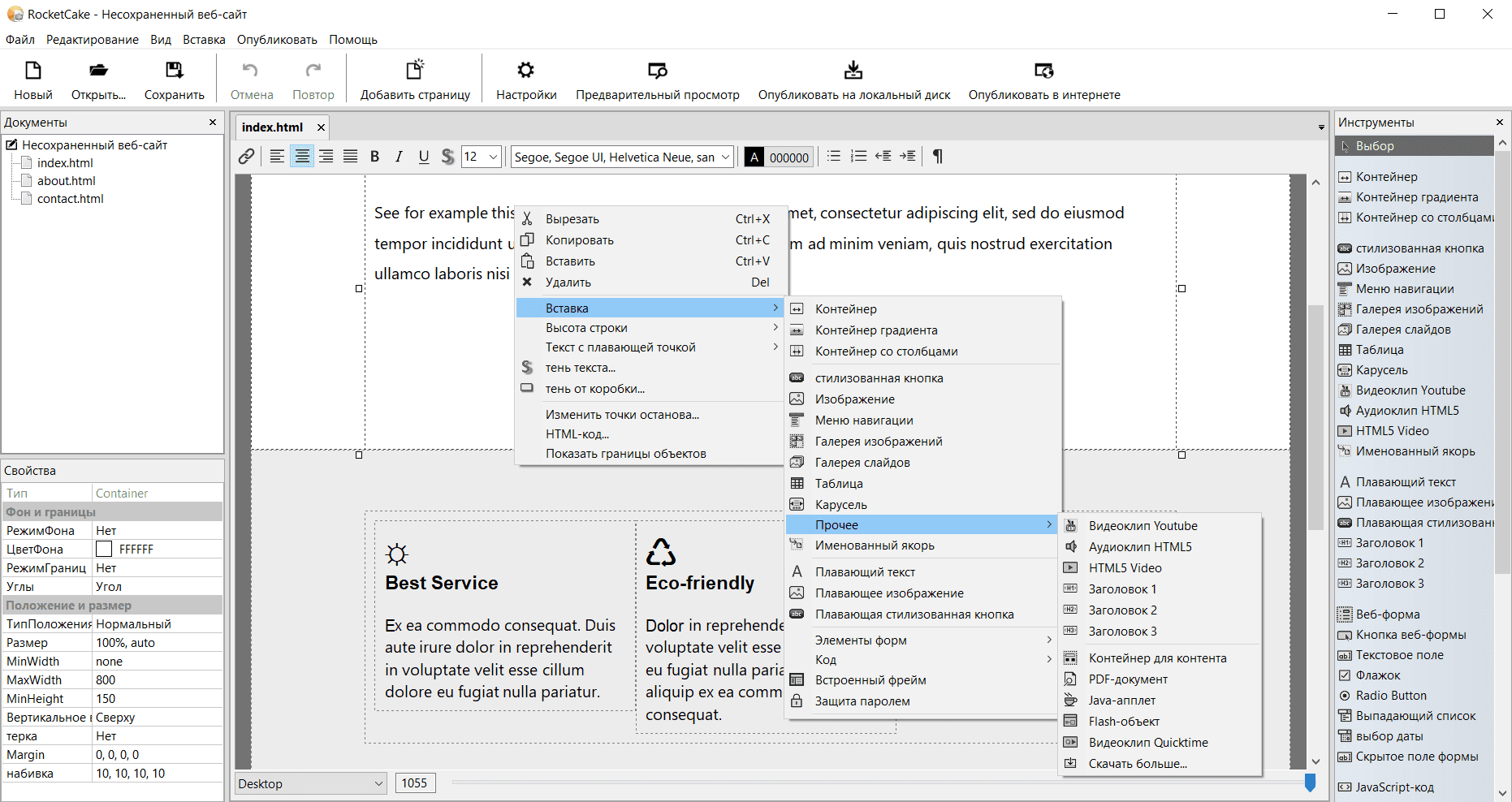Pick Меню навигации tool in Инструменты panel
This screenshot has width=1512, height=802.
(1405, 289)
